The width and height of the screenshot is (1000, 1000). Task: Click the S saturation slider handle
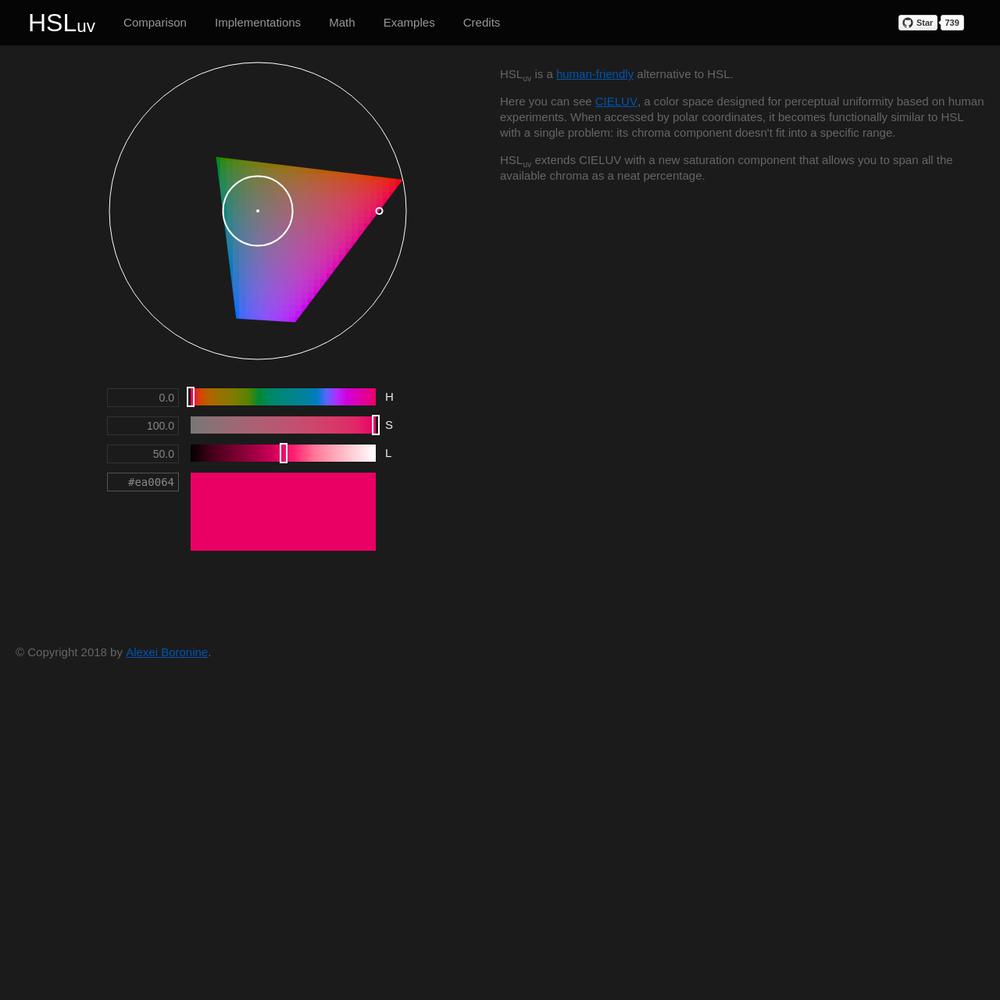click(376, 425)
